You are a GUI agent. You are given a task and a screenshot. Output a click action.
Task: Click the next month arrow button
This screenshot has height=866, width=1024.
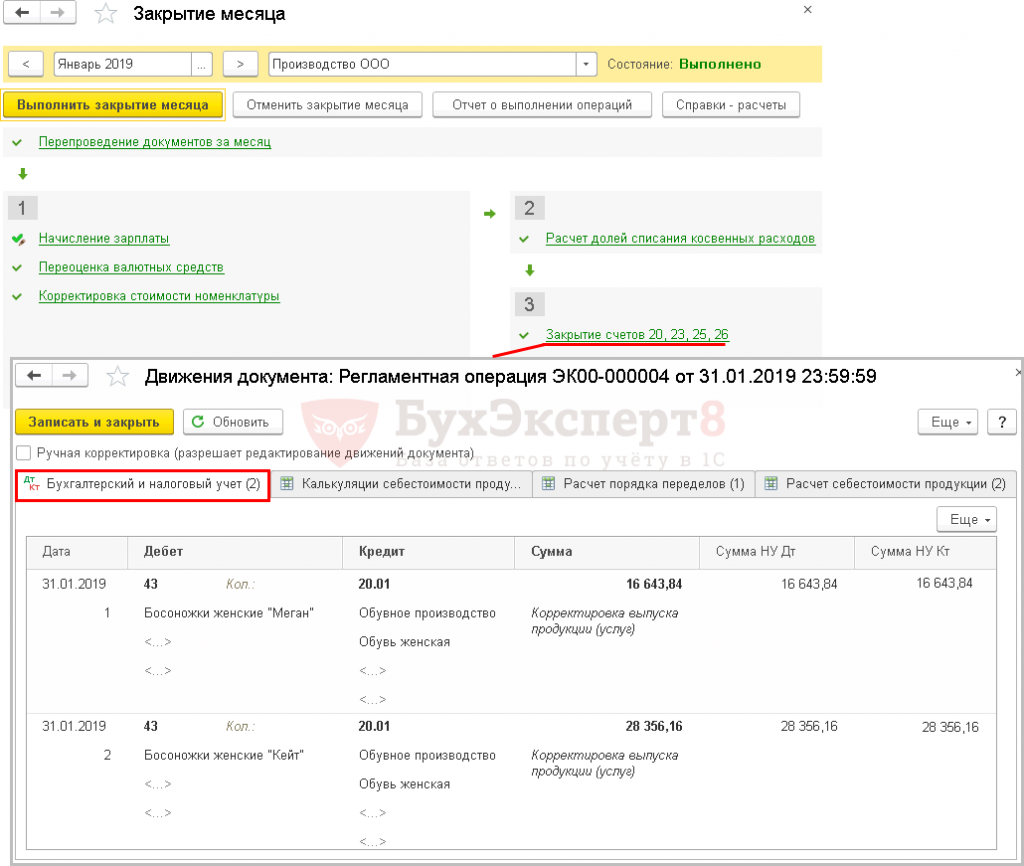240,64
